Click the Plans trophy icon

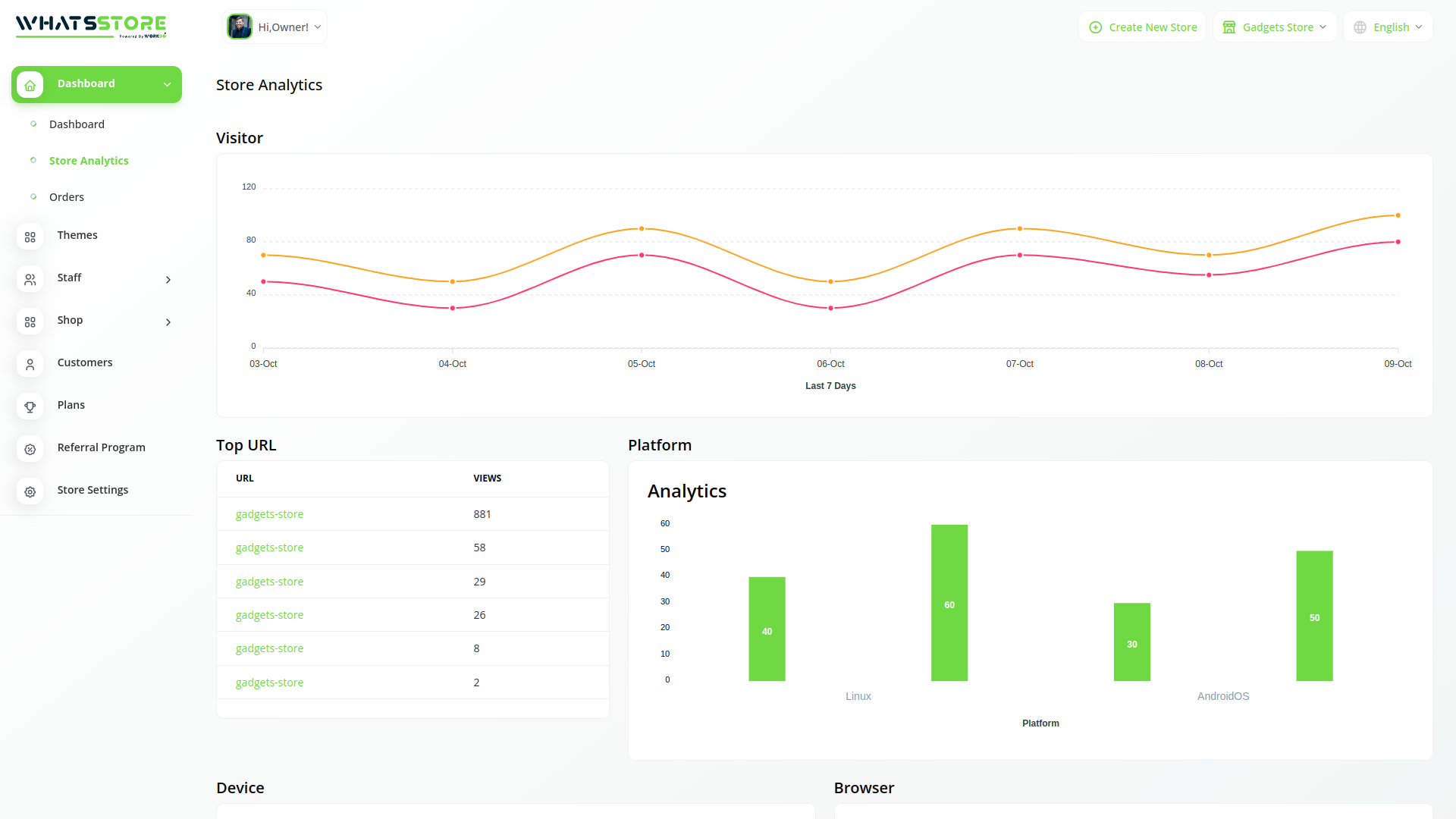point(30,406)
